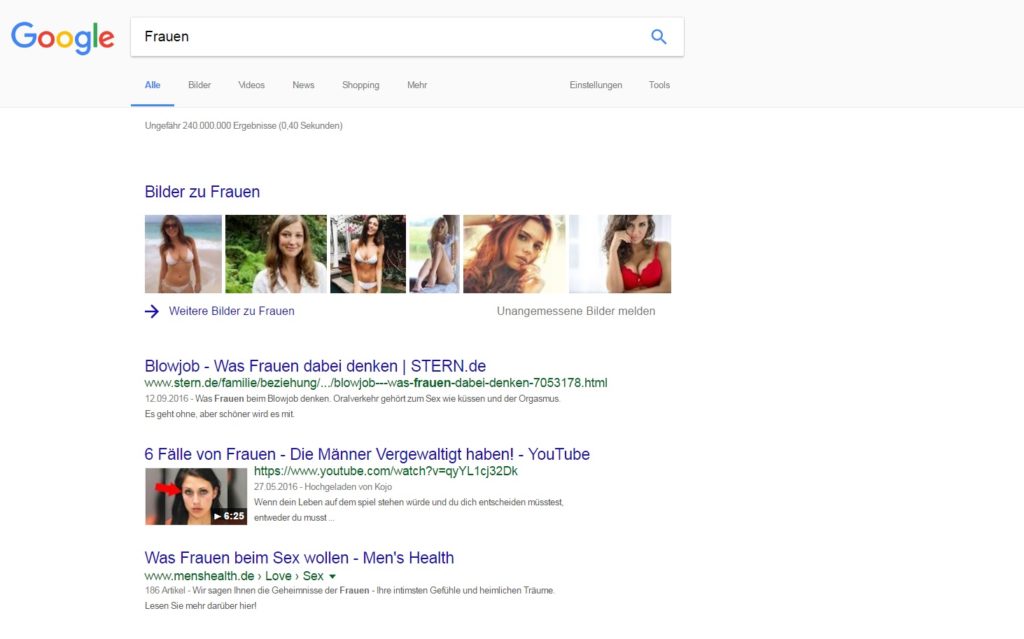Click the result count text Ungefähr 240.000.000
Screen dimensions: 1024x639
coord(244,125)
